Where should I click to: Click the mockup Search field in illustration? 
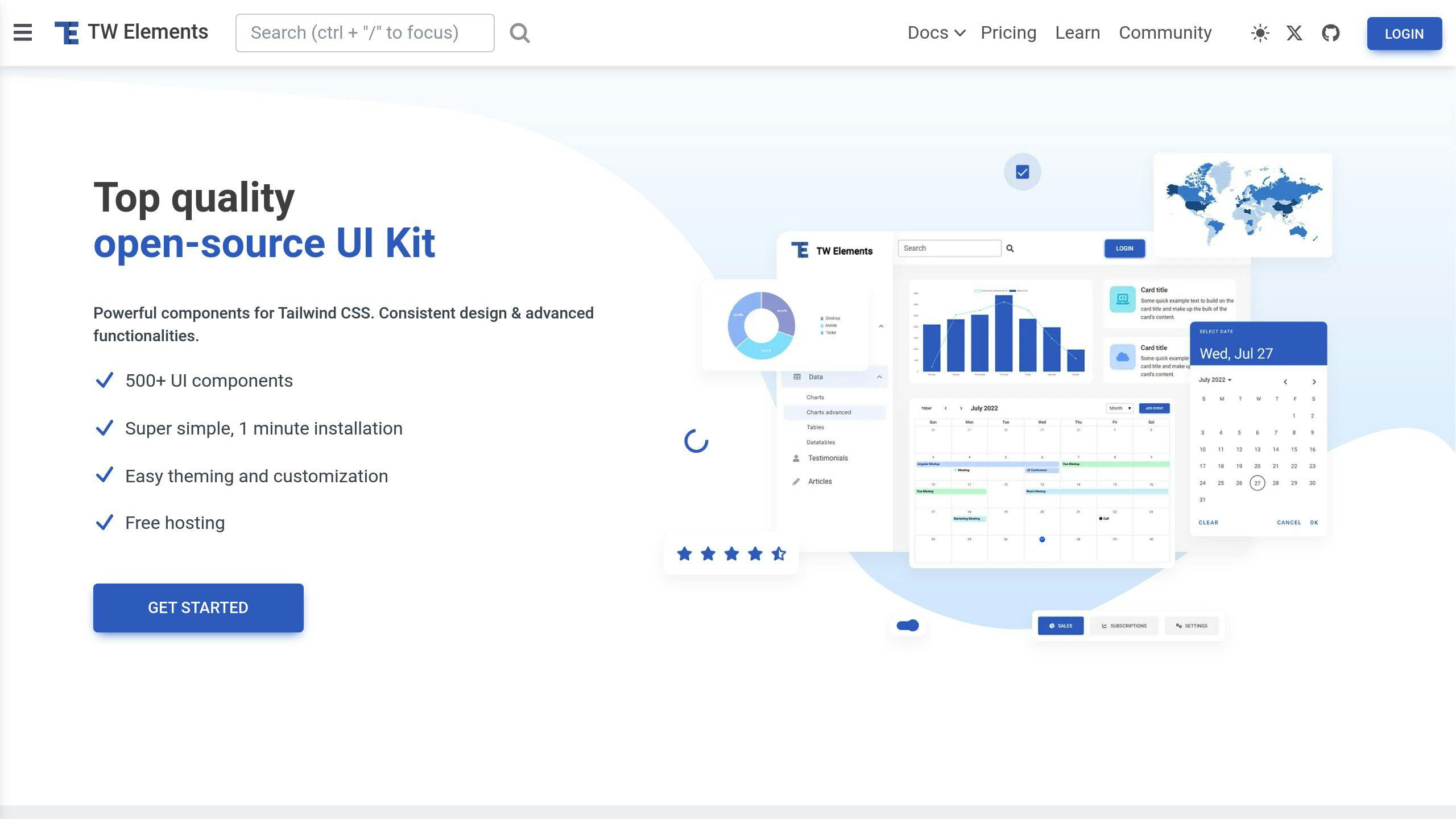[949, 249]
